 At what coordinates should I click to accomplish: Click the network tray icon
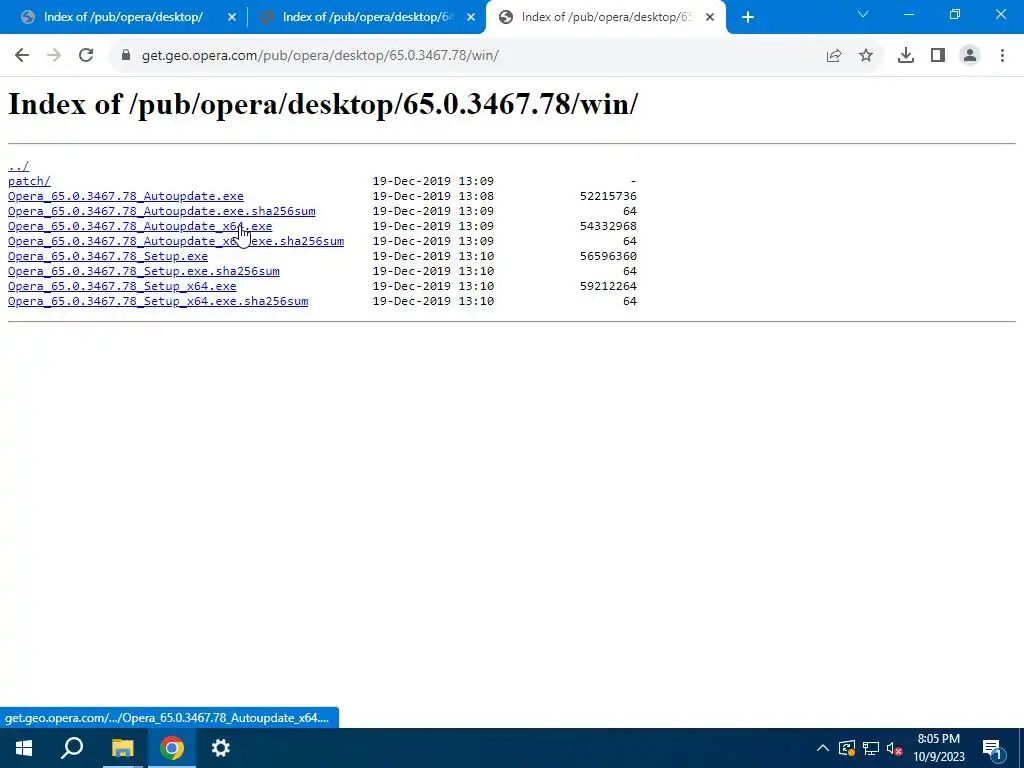tap(871, 748)
